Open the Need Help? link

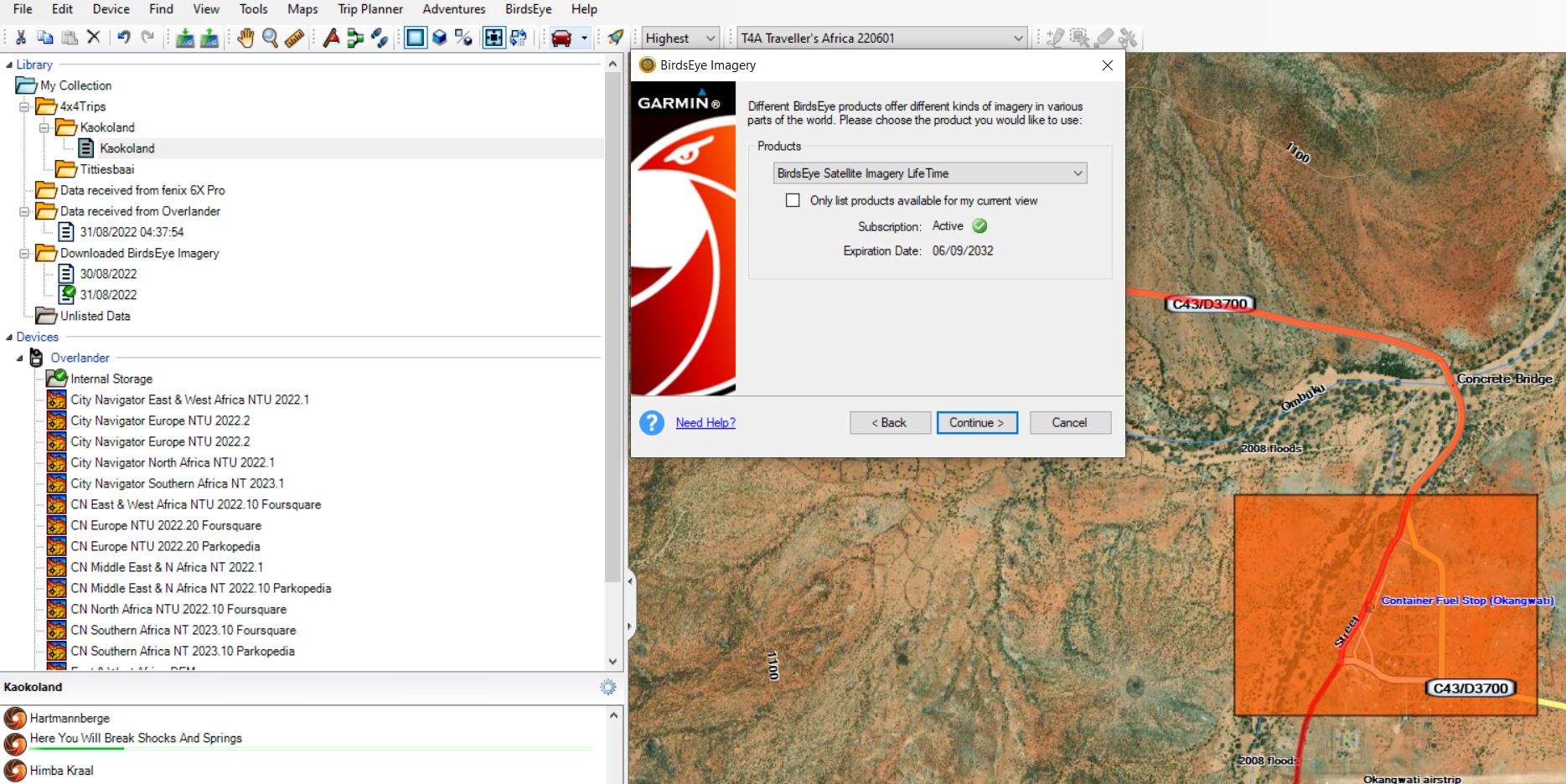coord(705,423)
